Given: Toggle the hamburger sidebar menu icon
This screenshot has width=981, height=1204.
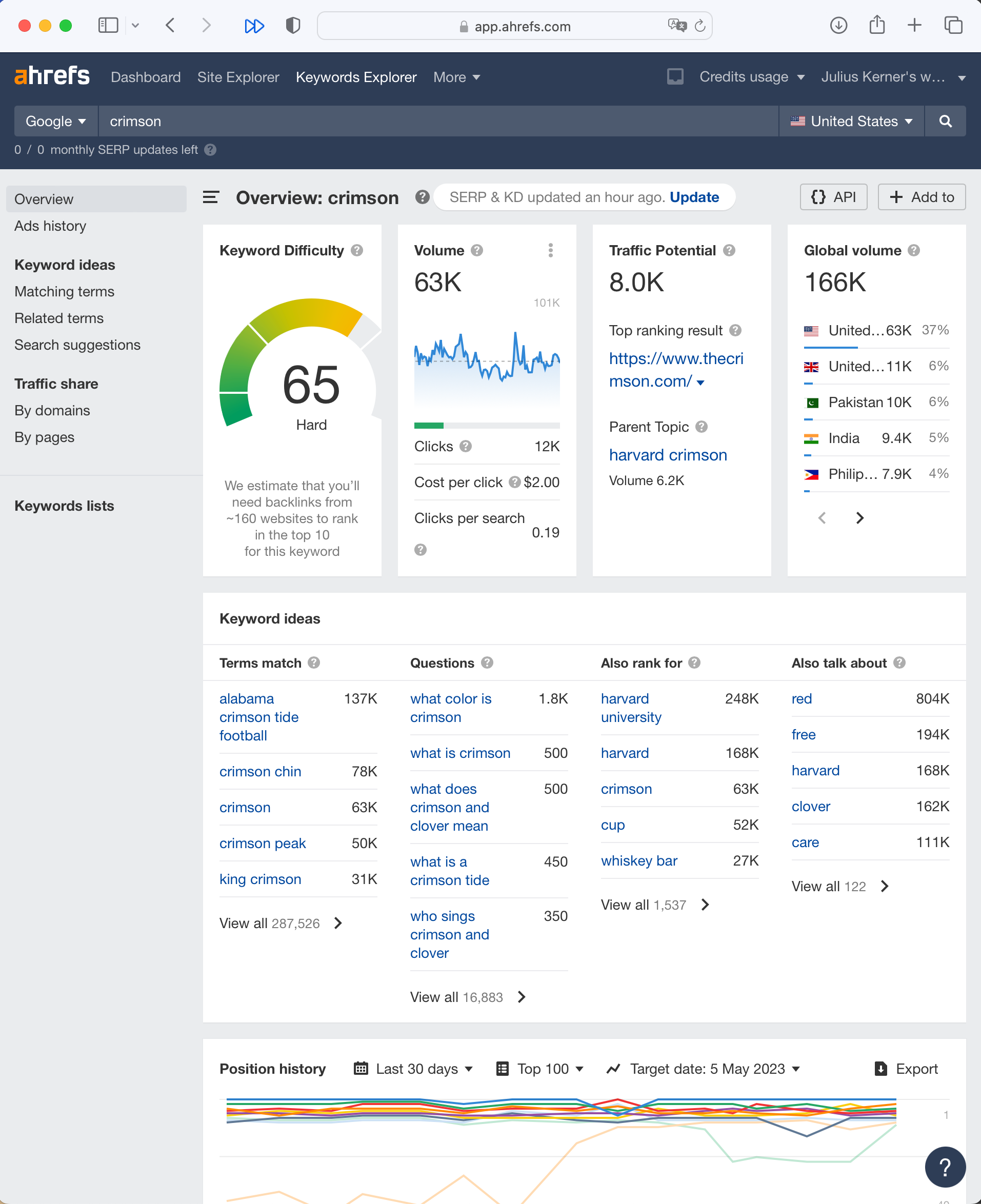Looking at the screenshot, I should (211, 197).
